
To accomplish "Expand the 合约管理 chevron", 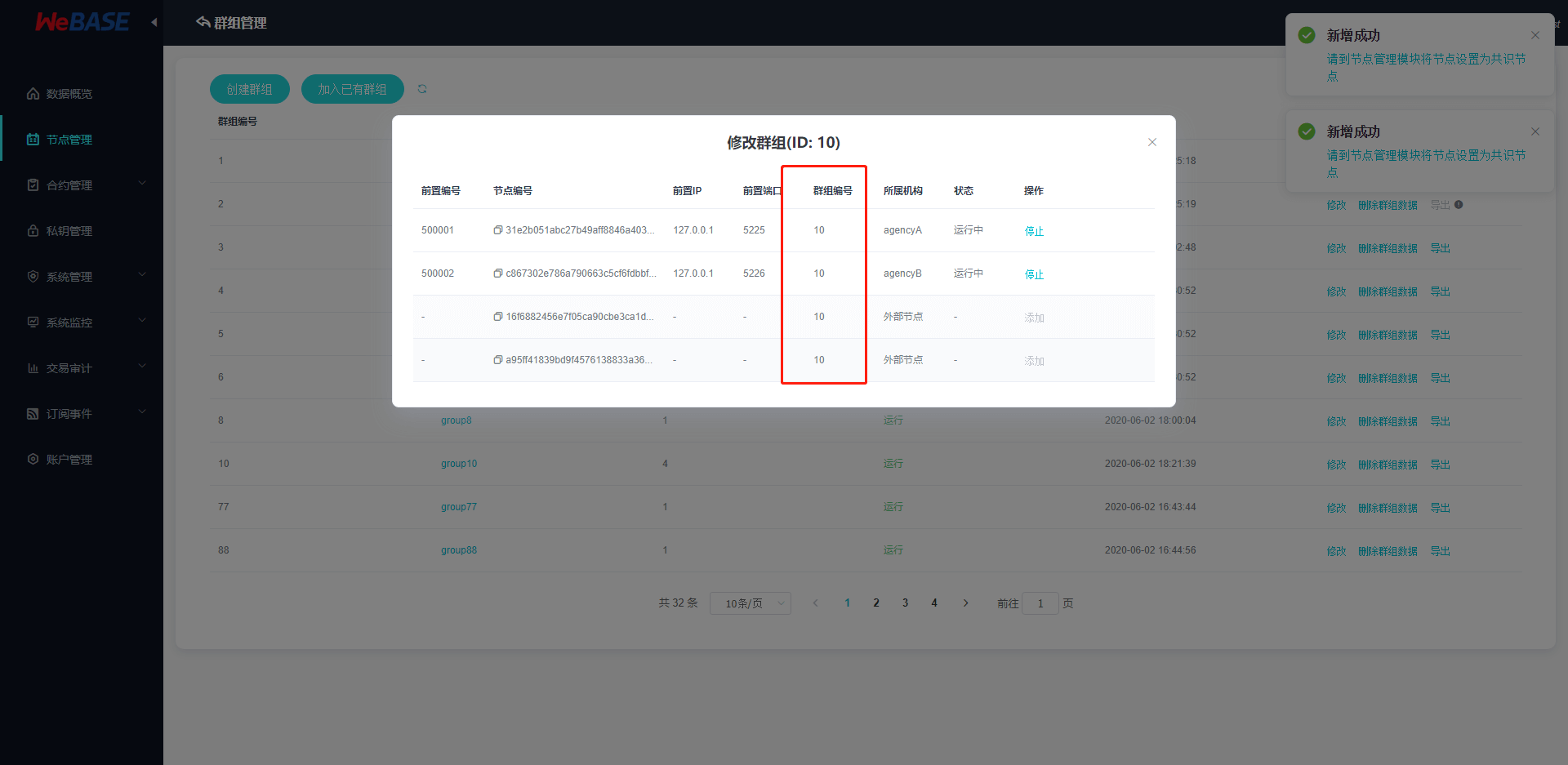I will coord(142,183).
